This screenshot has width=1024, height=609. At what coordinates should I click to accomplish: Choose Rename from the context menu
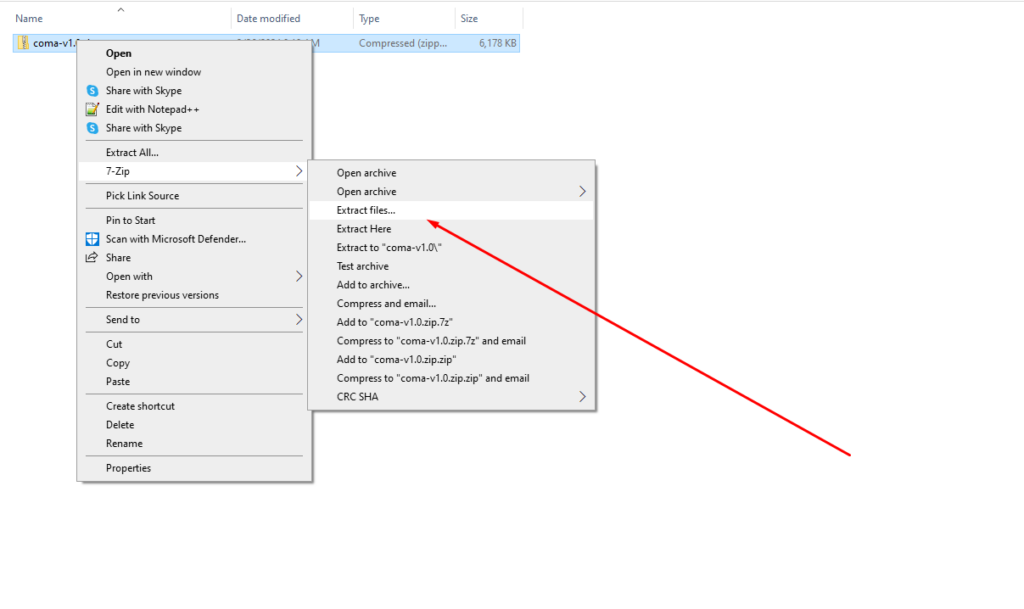124,443
